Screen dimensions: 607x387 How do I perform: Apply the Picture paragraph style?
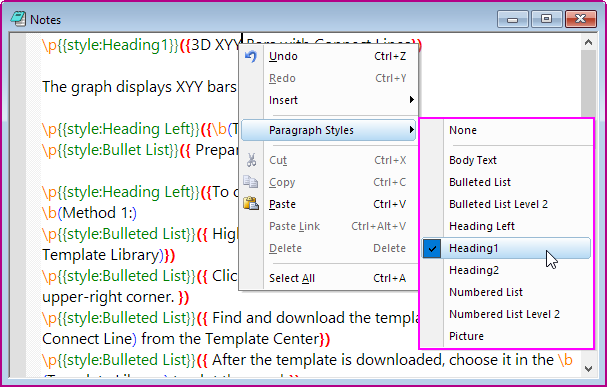[x=506, y=336]
